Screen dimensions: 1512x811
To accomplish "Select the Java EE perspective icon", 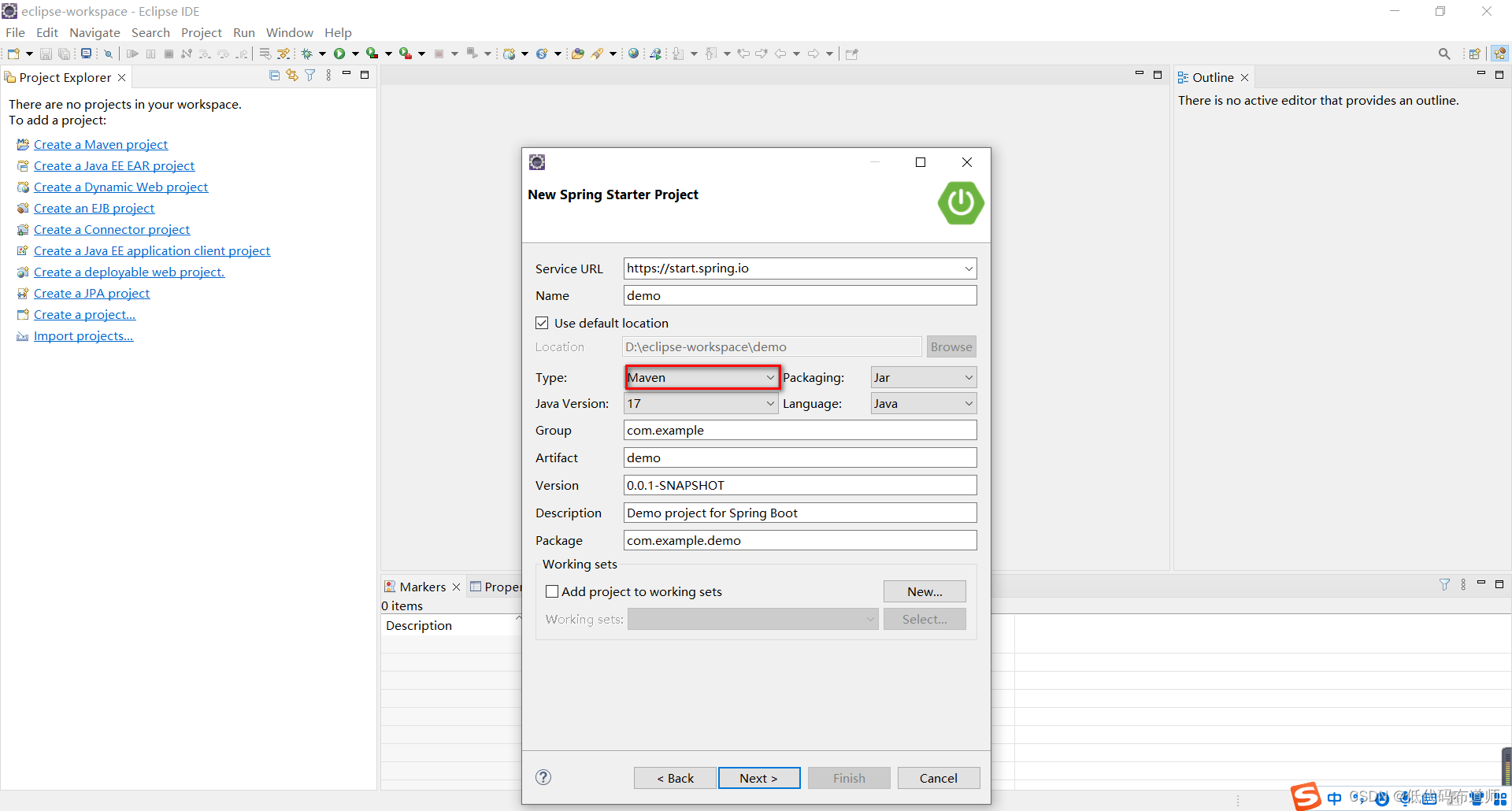I will click(1499, 54).
